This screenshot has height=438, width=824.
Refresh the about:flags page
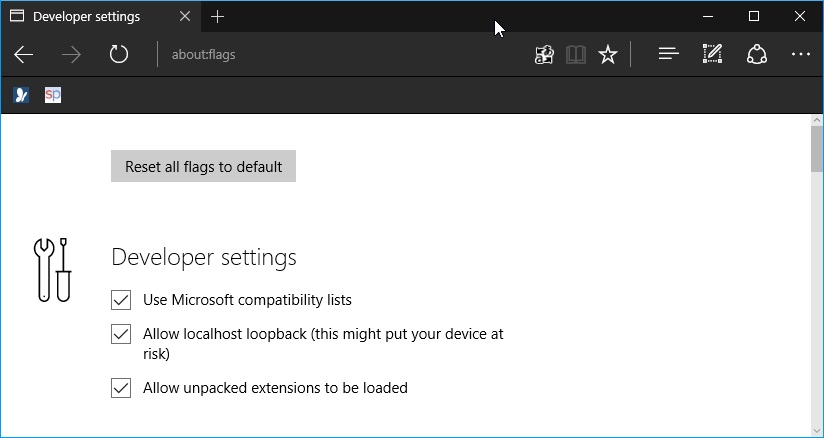[x=119, y=54]
